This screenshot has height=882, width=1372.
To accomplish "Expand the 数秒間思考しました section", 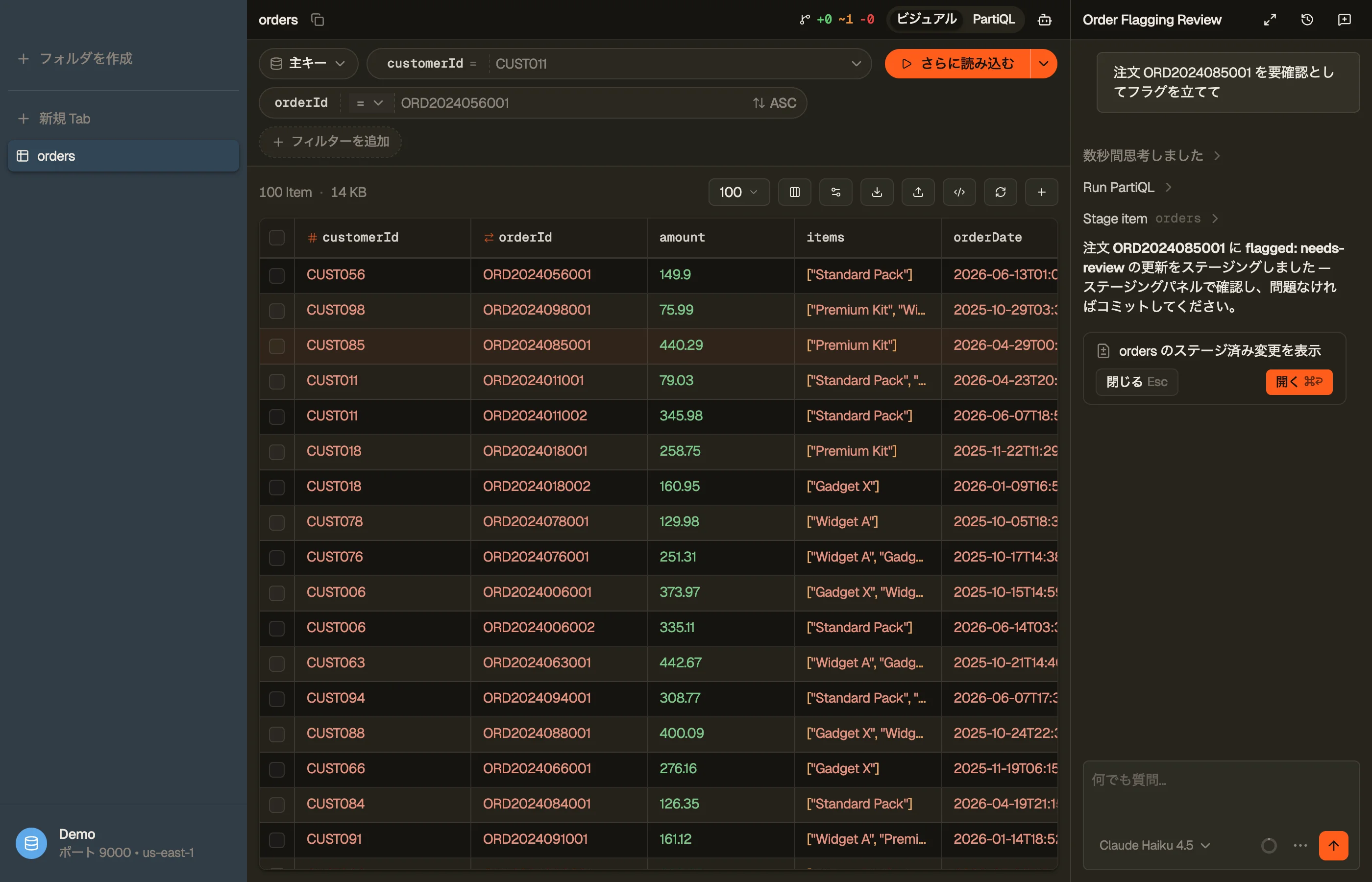I will [x=1151, y=156].
